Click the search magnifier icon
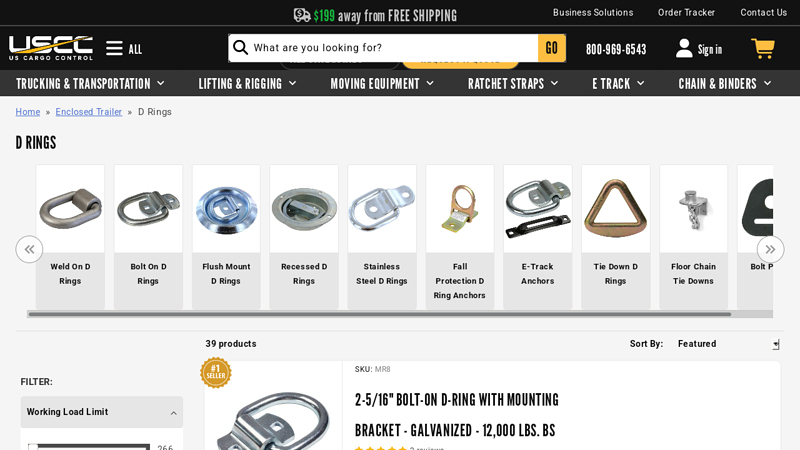 tap(240, 47)
